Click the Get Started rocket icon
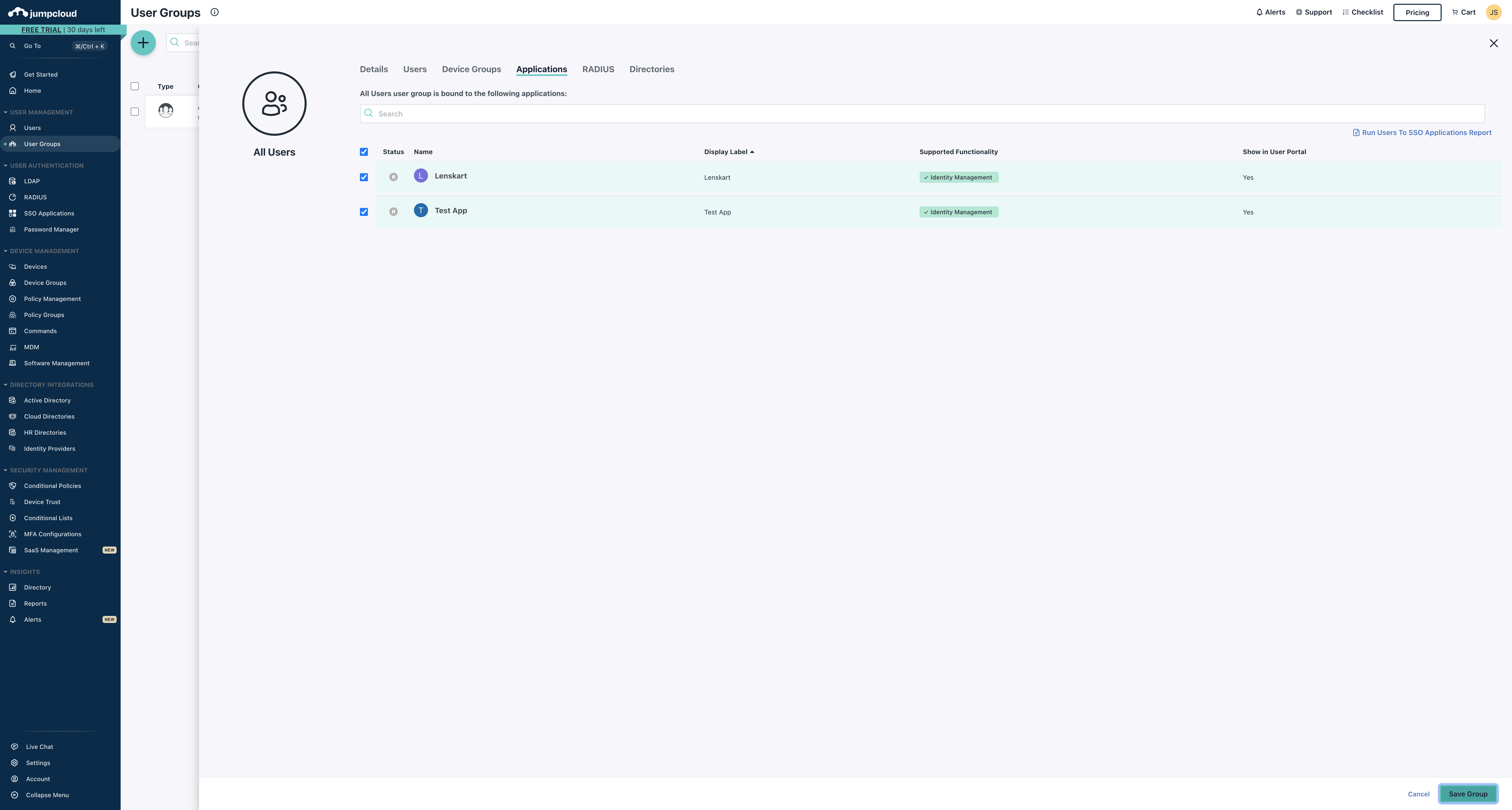The height and width of the screenshot is (810, 1512). [x=12, y=75]
